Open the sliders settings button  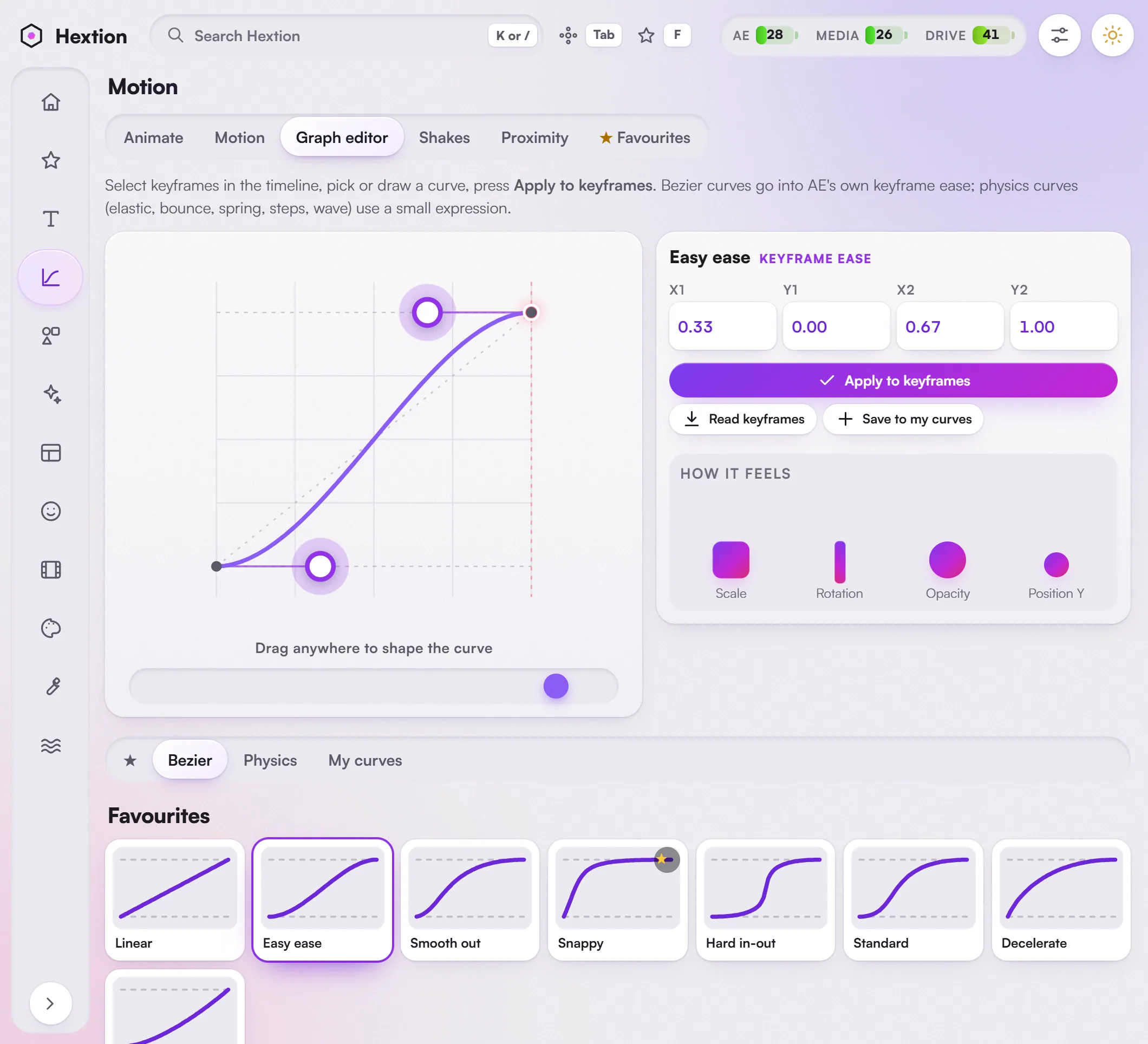(1059, 35)
